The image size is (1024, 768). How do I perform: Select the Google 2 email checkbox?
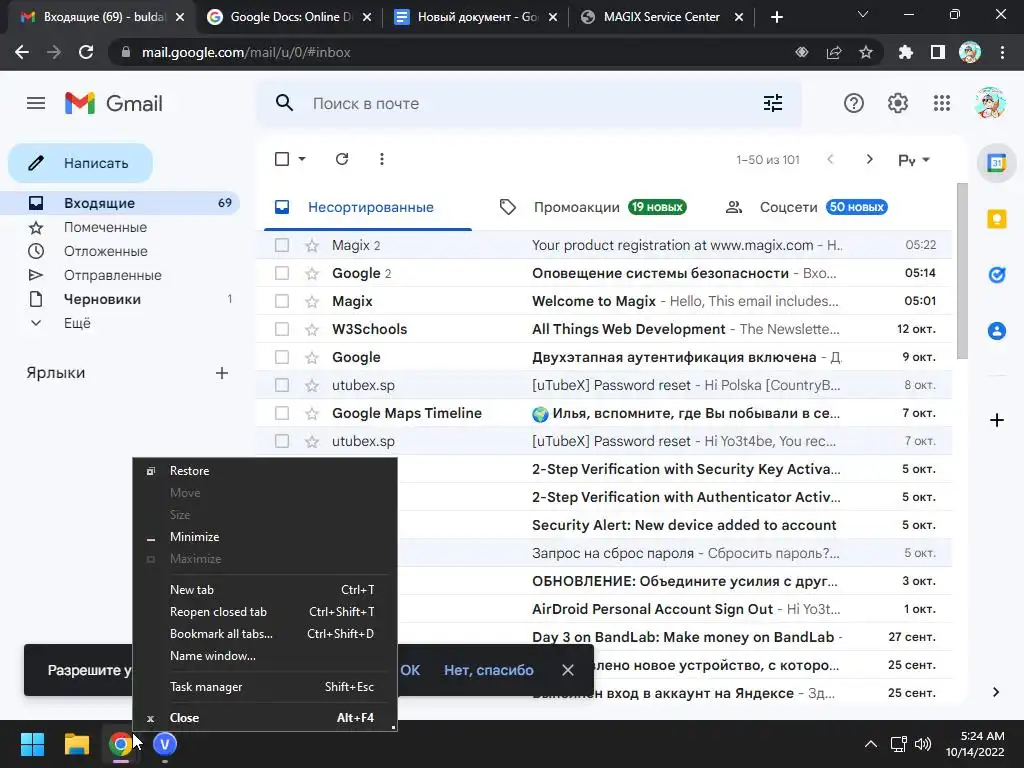[282, 273]
